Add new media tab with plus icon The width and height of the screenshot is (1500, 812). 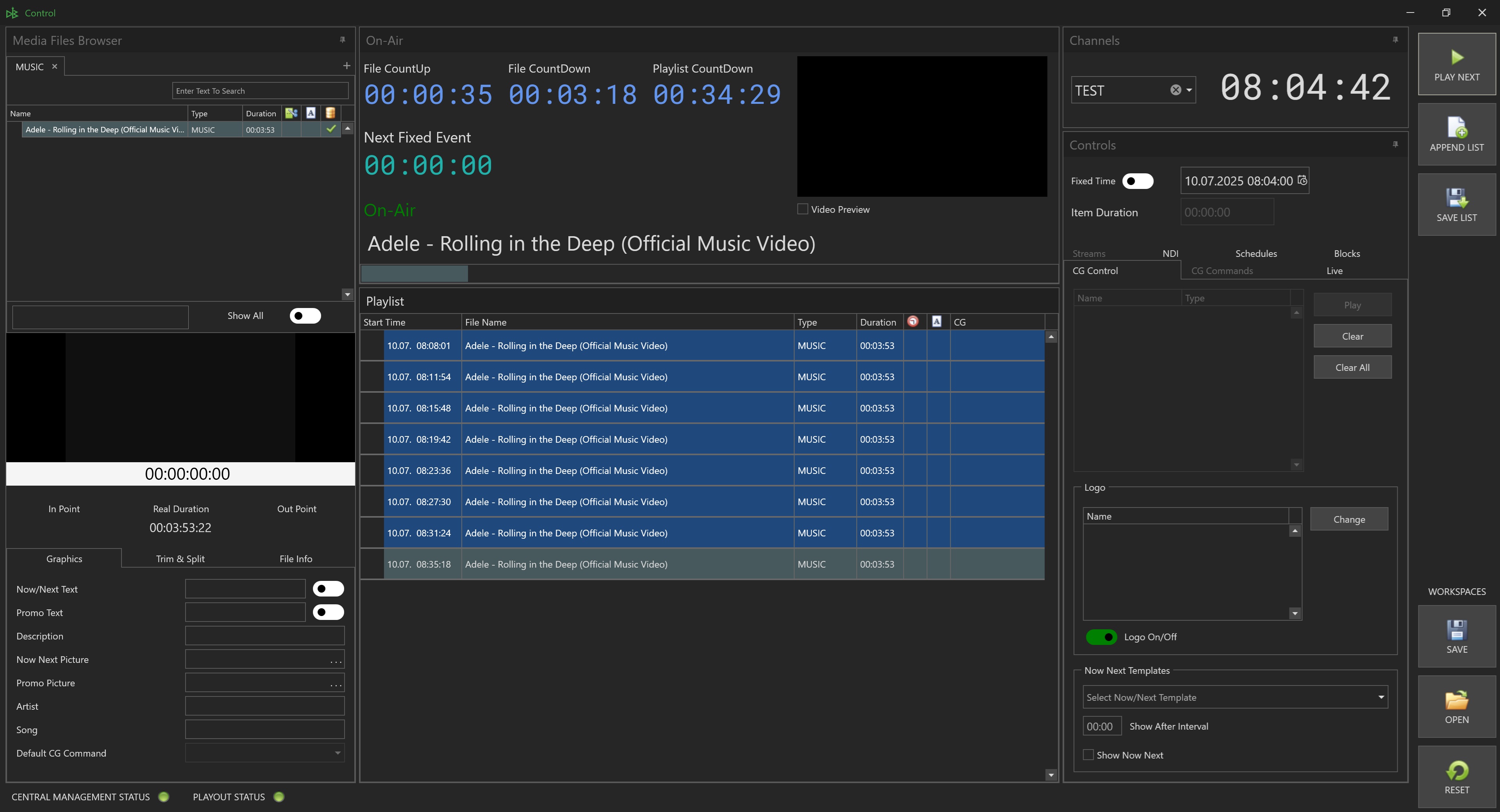(346, 66)
